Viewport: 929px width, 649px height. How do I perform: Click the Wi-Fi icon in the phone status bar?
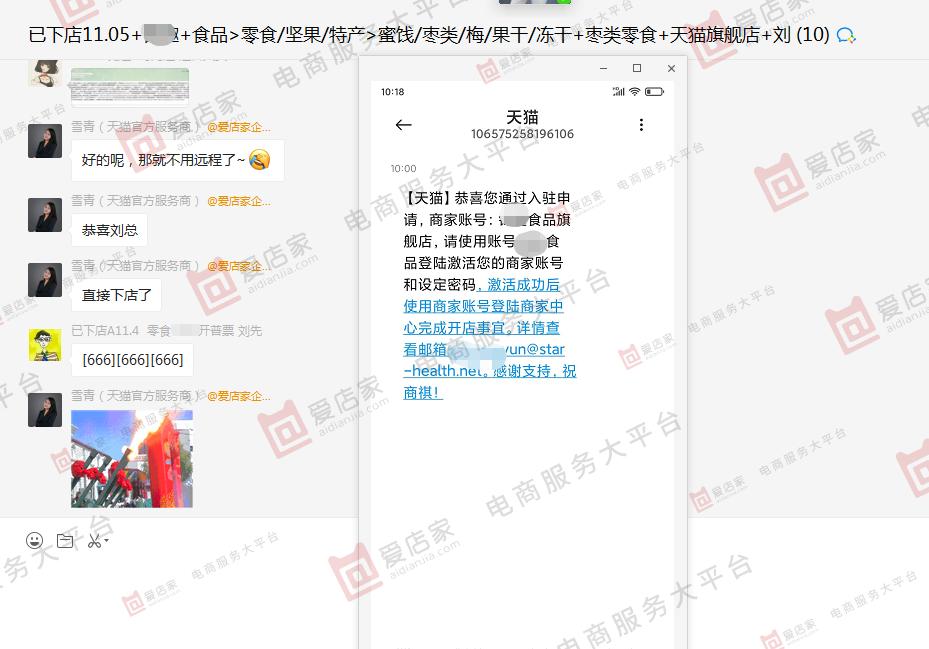[635, 91]
